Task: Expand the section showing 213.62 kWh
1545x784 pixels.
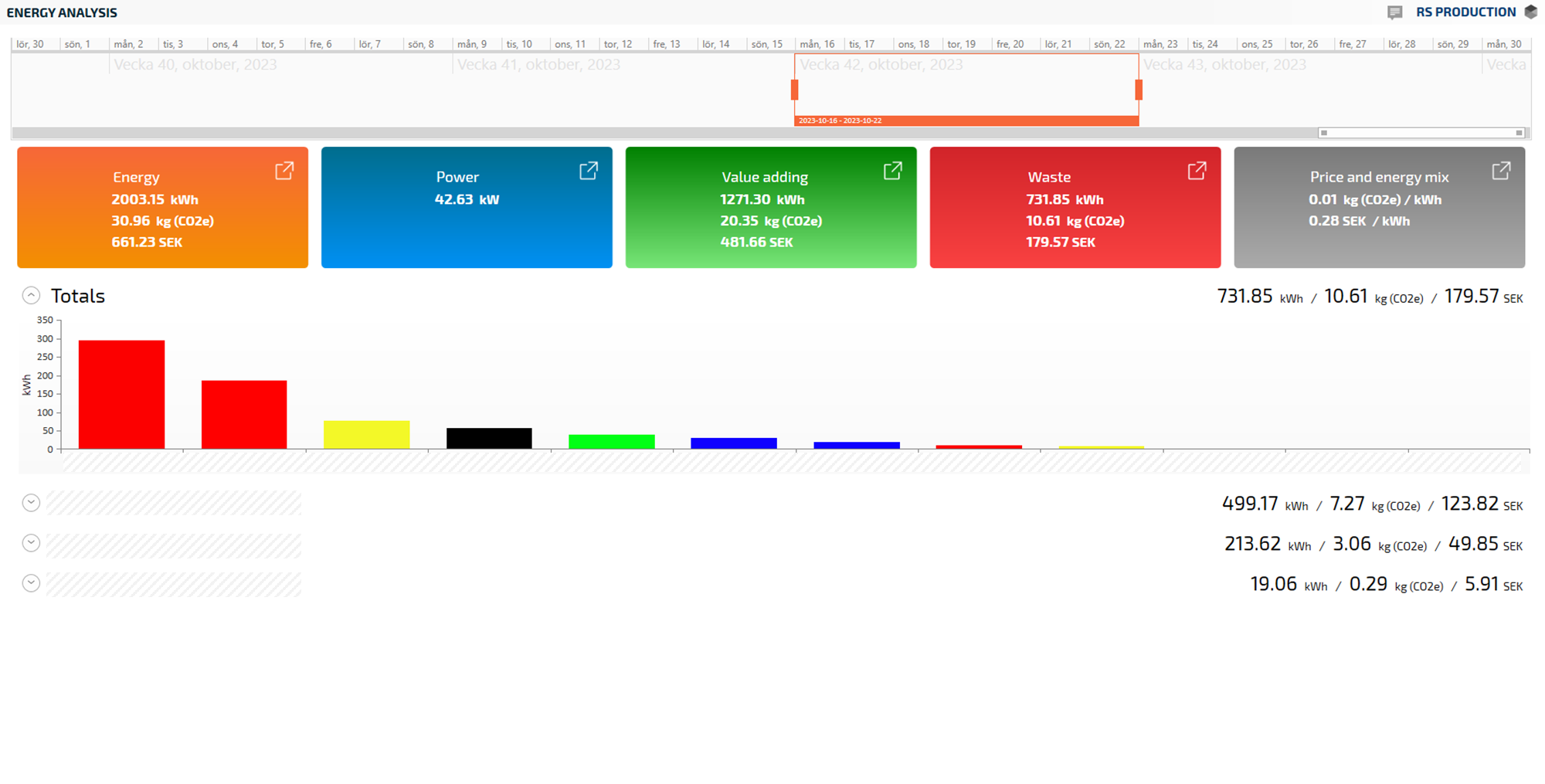Action: (x=31, y=543)
